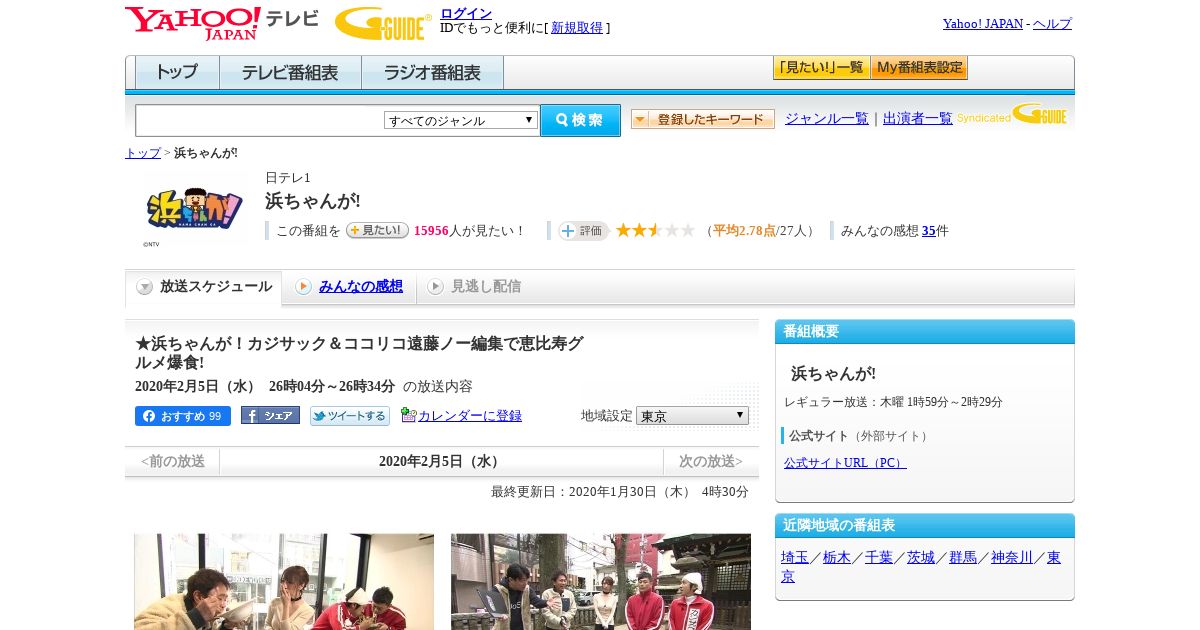
Task: Open the みんなの感想 tab arrow icon
Action: click(x=303, y=287)
